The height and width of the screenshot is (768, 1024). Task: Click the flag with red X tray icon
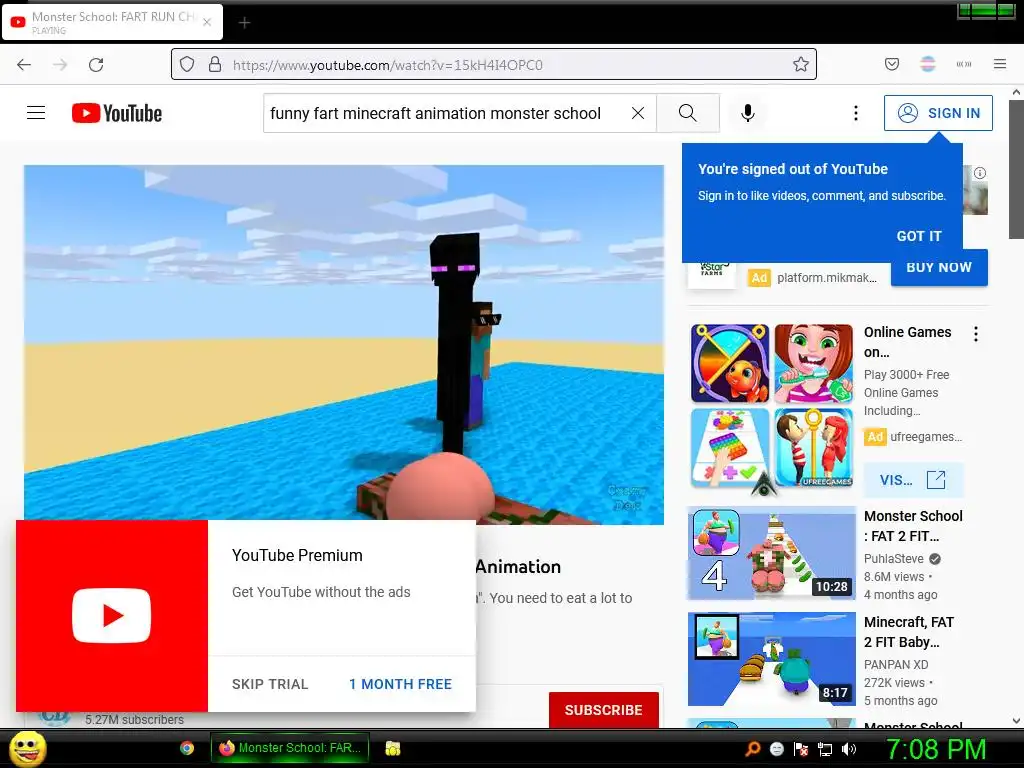coord(801,749)
